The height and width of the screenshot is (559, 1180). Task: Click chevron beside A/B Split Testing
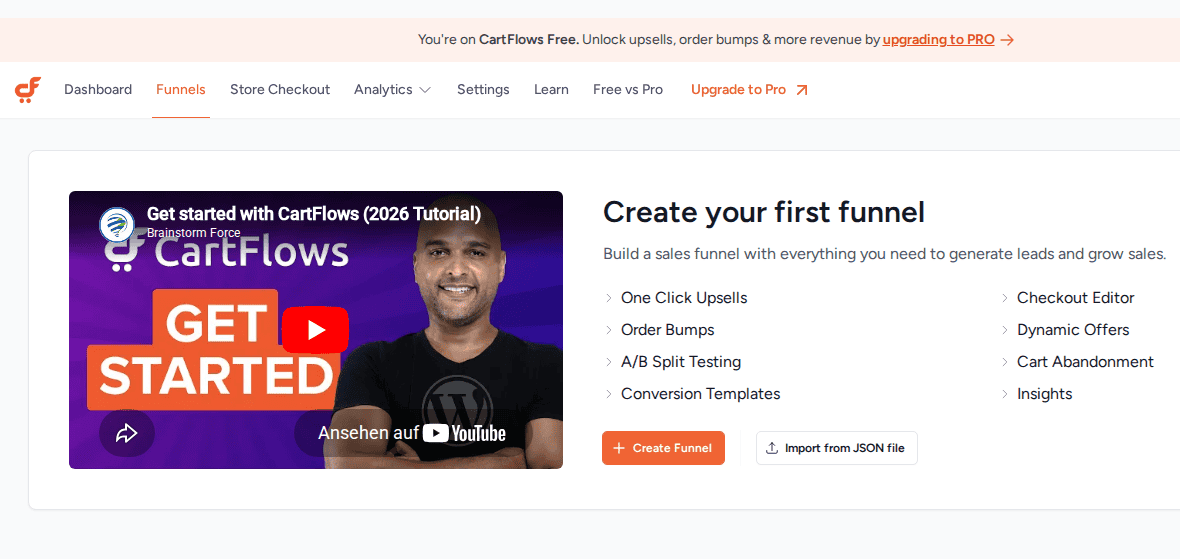[609, 363]
